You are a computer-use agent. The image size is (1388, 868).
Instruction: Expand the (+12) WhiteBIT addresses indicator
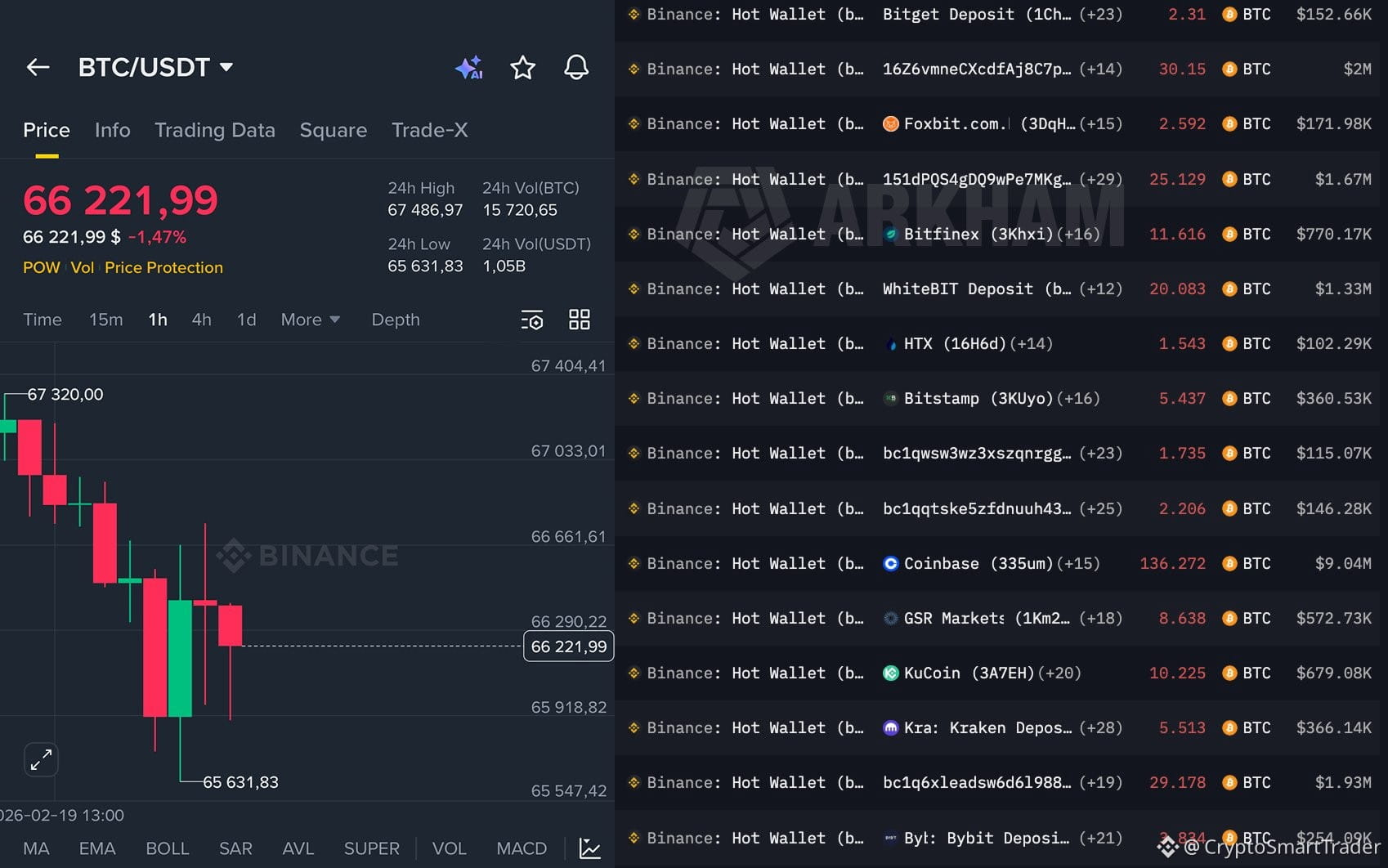pos(1100,289)
